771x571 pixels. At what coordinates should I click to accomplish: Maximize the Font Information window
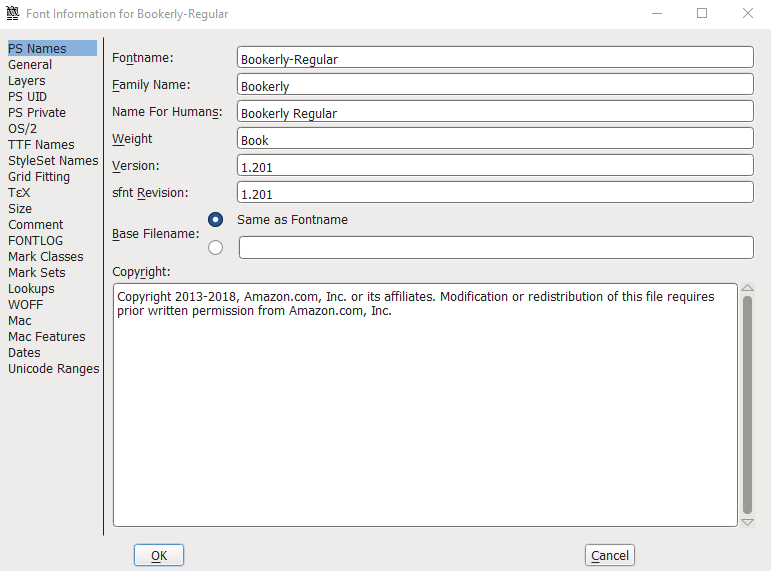click(702, 14)
